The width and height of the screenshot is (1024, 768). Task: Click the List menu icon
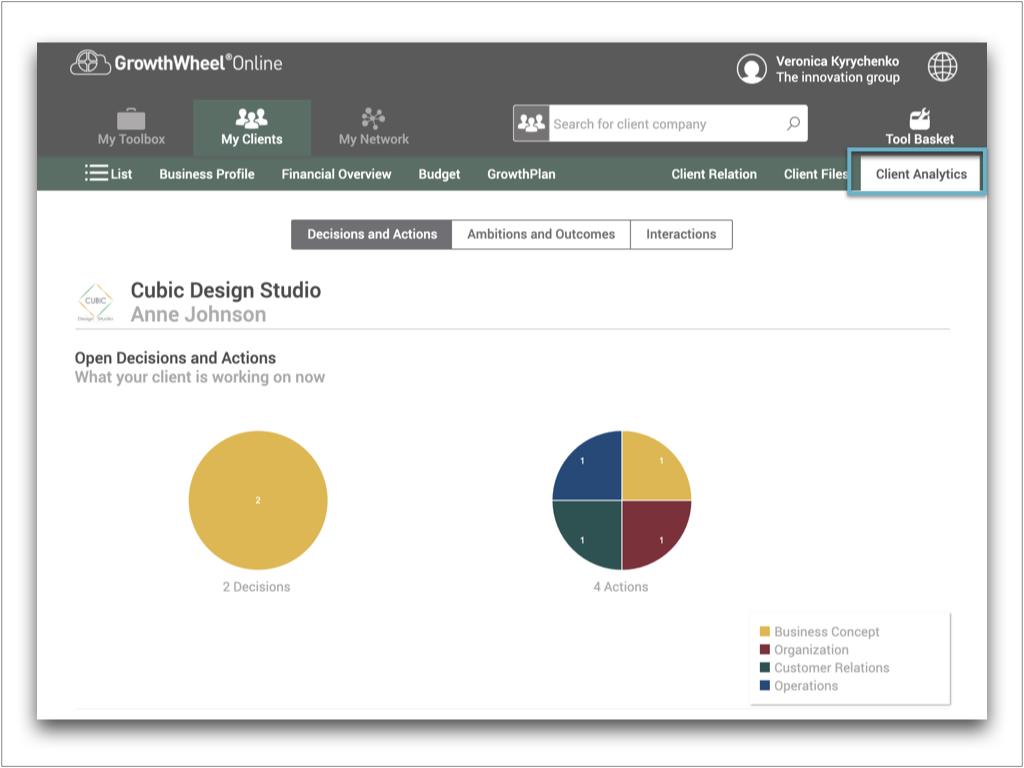(97, 173)
